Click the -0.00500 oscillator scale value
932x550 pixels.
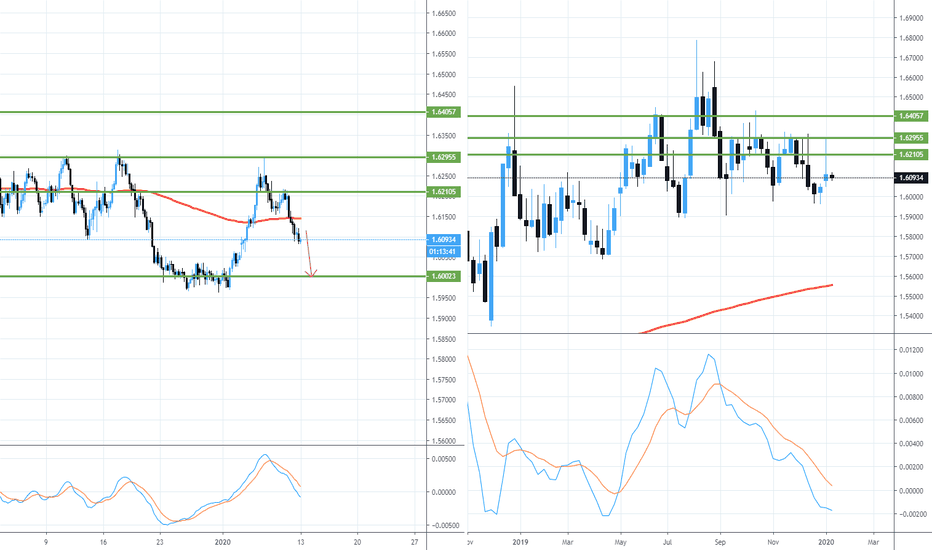click(x=444, y=525)
